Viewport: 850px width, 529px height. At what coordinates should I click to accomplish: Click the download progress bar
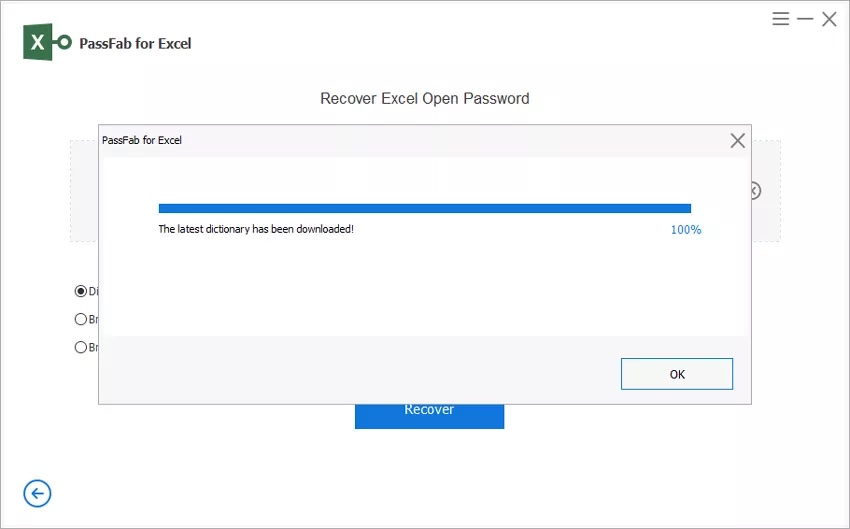click(424, 209)
